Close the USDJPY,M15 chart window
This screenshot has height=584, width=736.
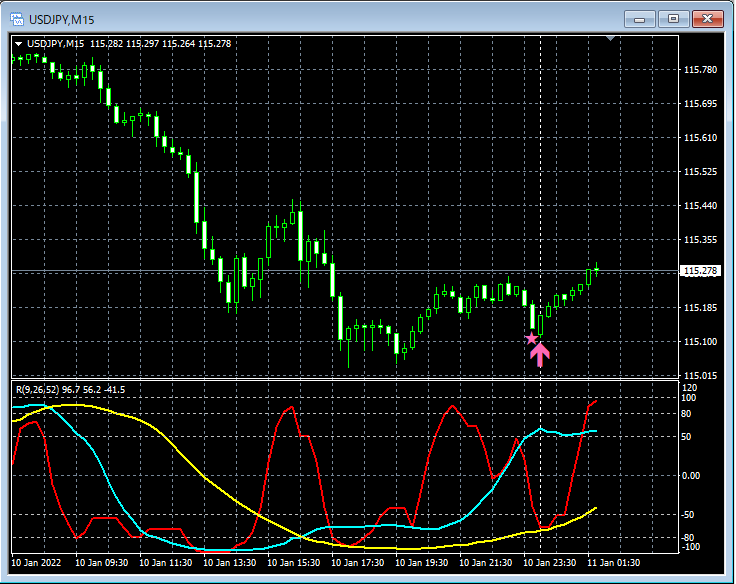707,19
